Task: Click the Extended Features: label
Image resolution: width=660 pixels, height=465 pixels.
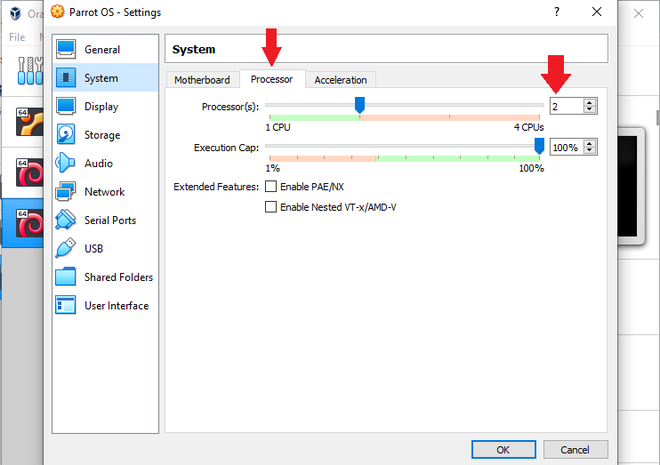Action: click(216, 187)
